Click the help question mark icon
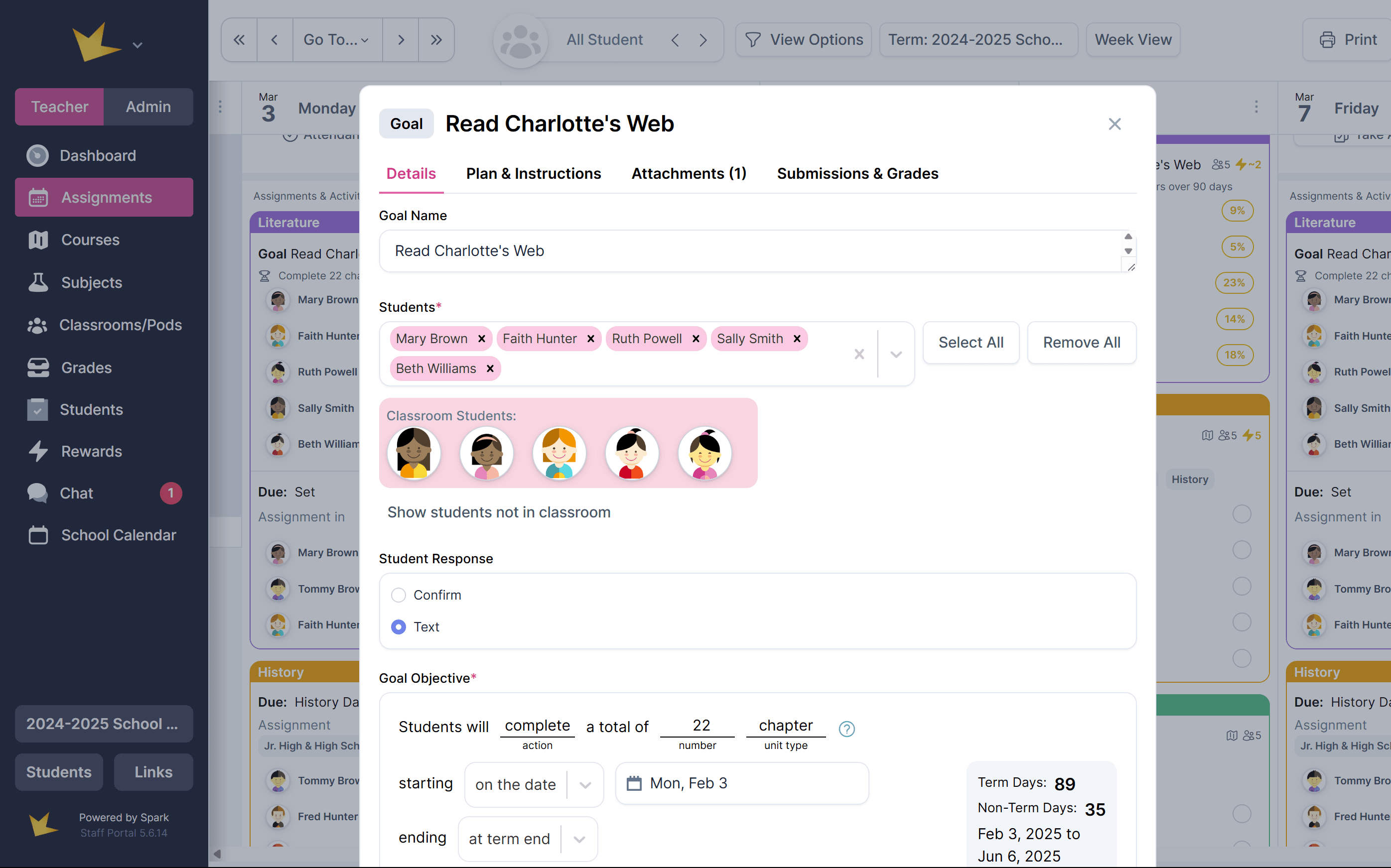Screen dimensions: 1391x868 tap(846, 729)
